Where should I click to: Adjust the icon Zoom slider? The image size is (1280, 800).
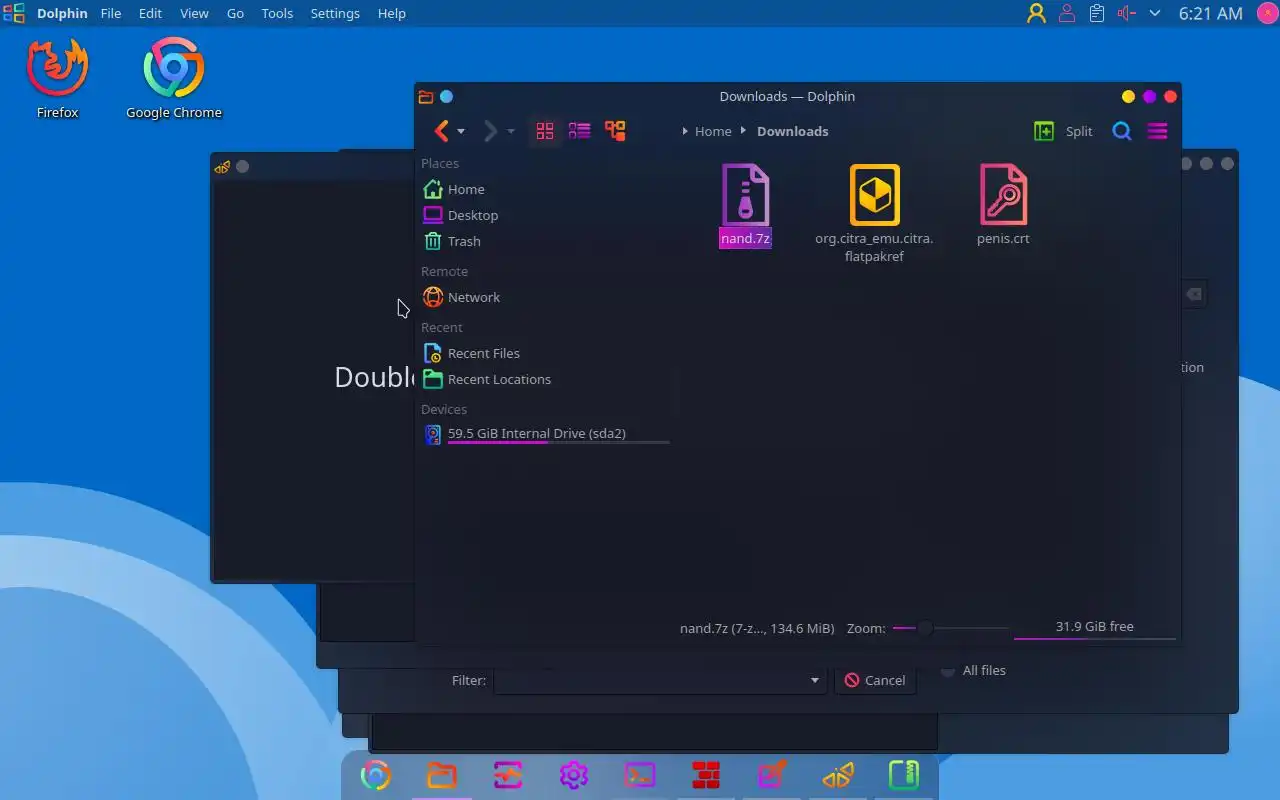[950, 628]
